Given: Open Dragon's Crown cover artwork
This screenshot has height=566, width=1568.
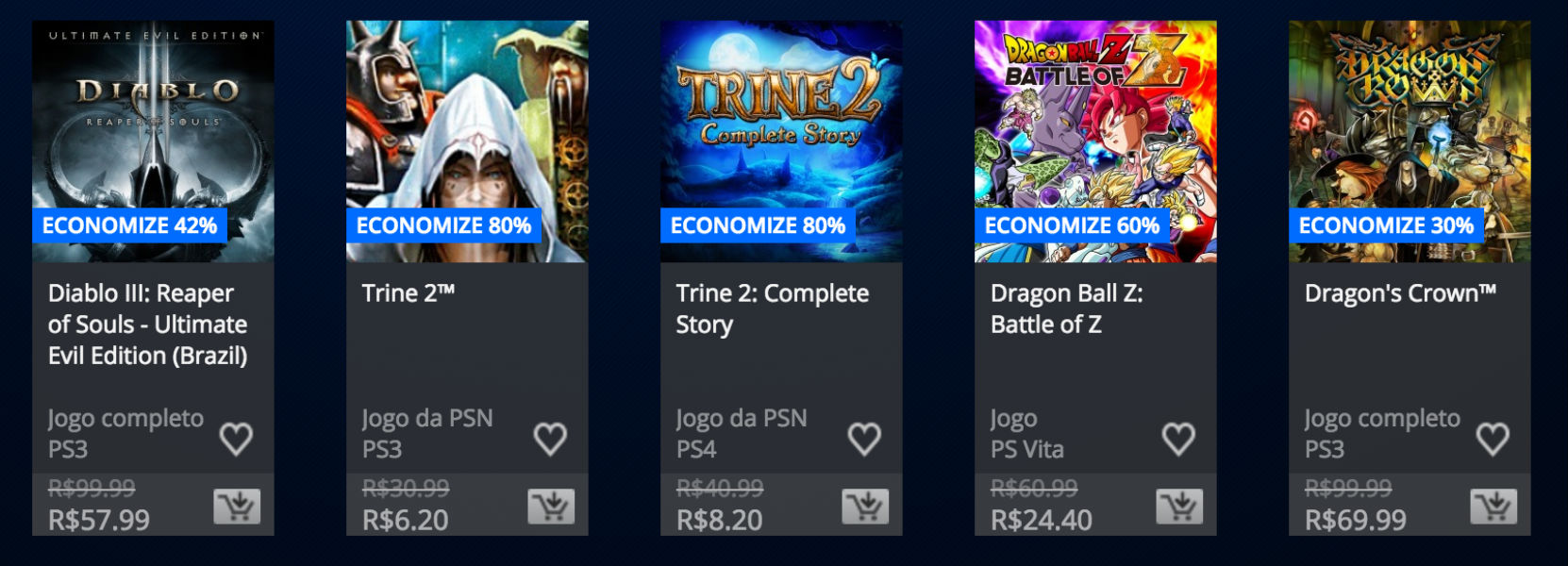Looking at the screenshot, I should point(1410,141).
